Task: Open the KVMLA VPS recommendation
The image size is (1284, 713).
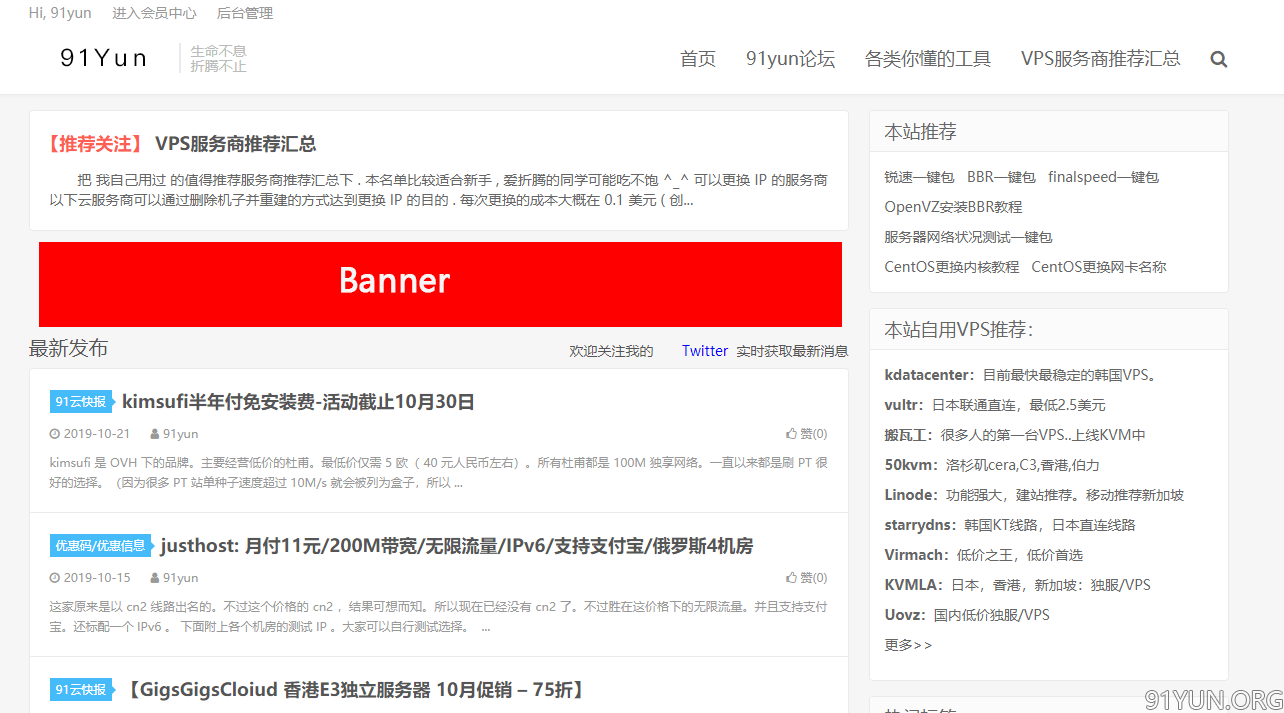Action: [x=1018, y=585]
